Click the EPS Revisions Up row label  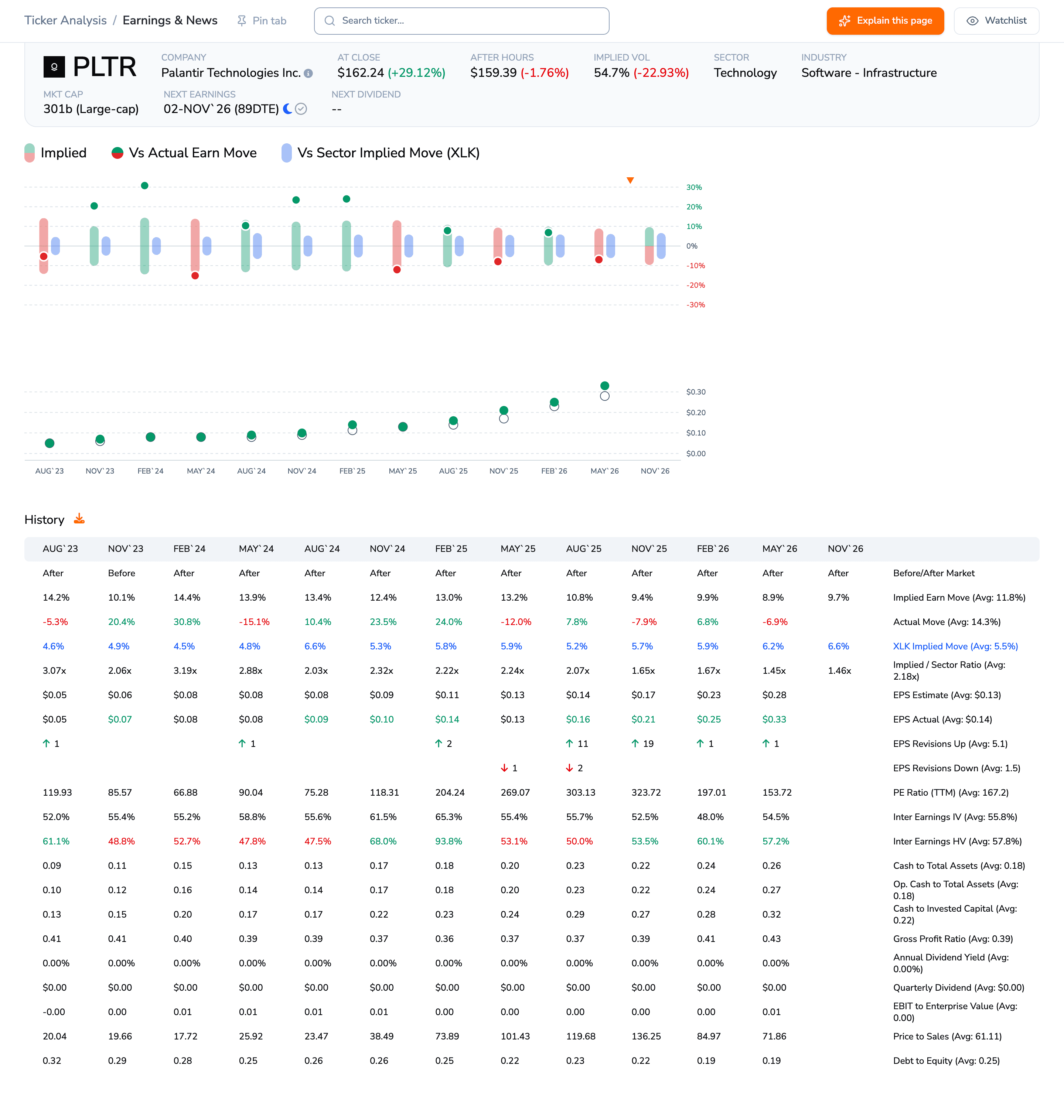[x=951, y=744]
